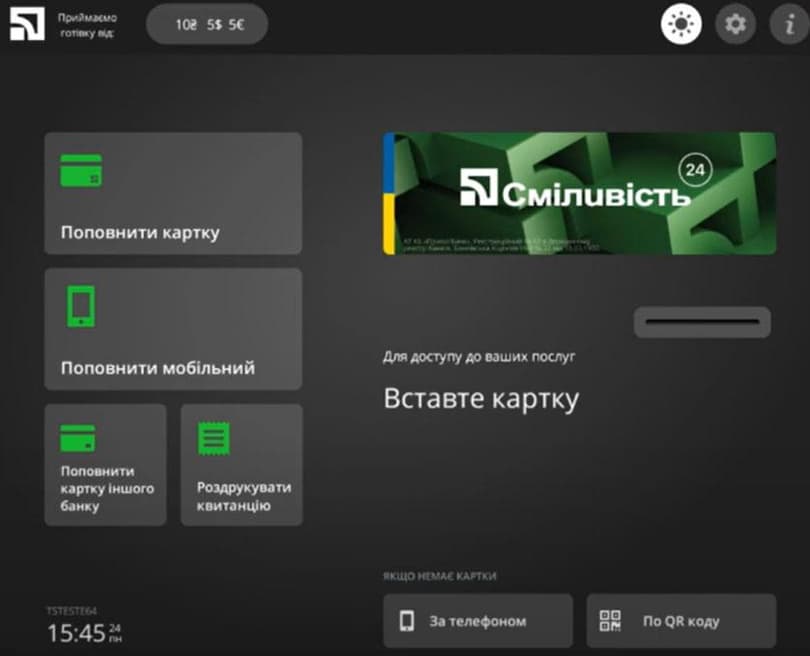Click card icon in "Поповнити картку іншого банку" tile
The height and width of the screenshot is (656, 810).
tap(77, 438)
